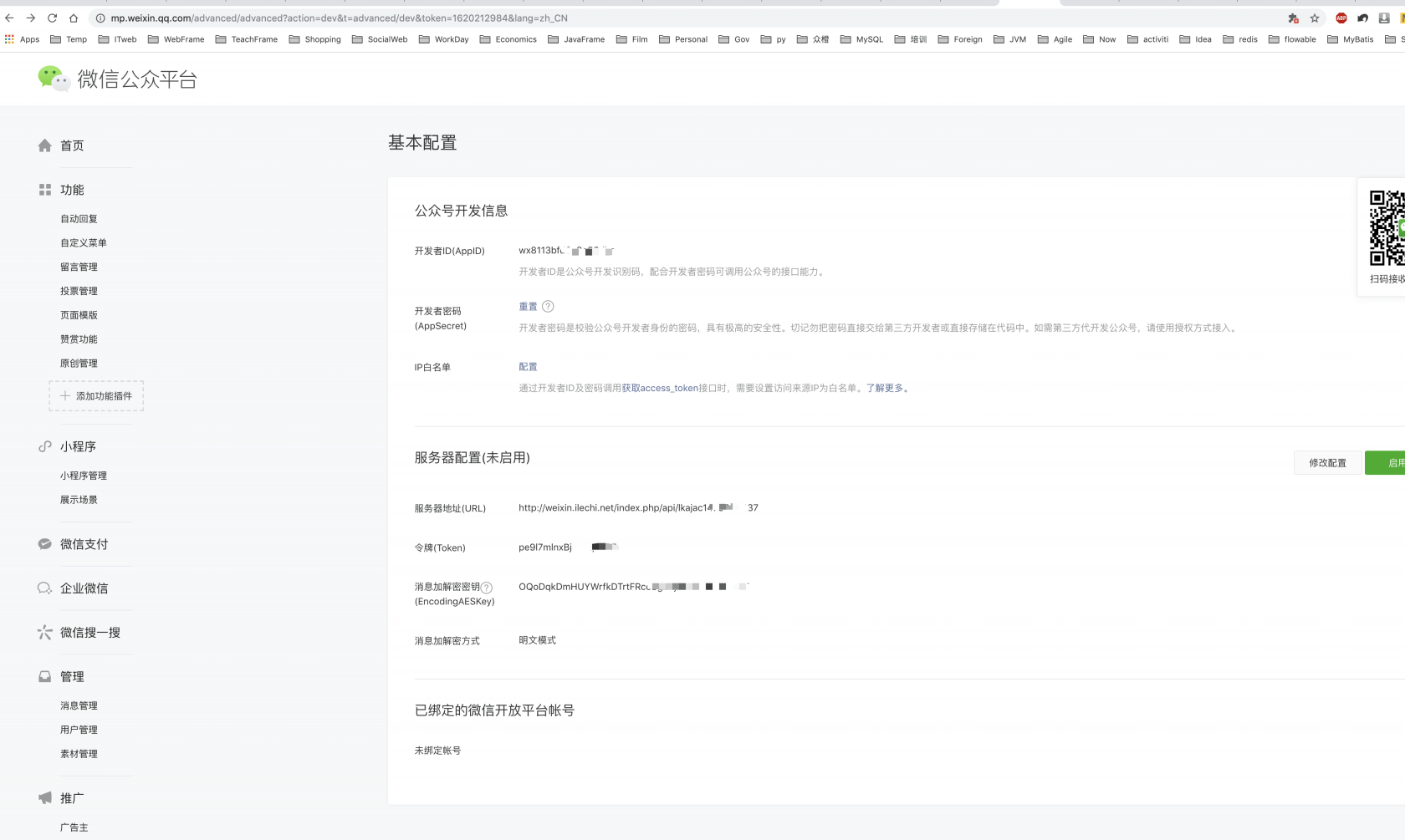This screenshot has height=840, width=1405.
Task: Open 赞赏功能 in the sidebar
Action: click(79, 339)
